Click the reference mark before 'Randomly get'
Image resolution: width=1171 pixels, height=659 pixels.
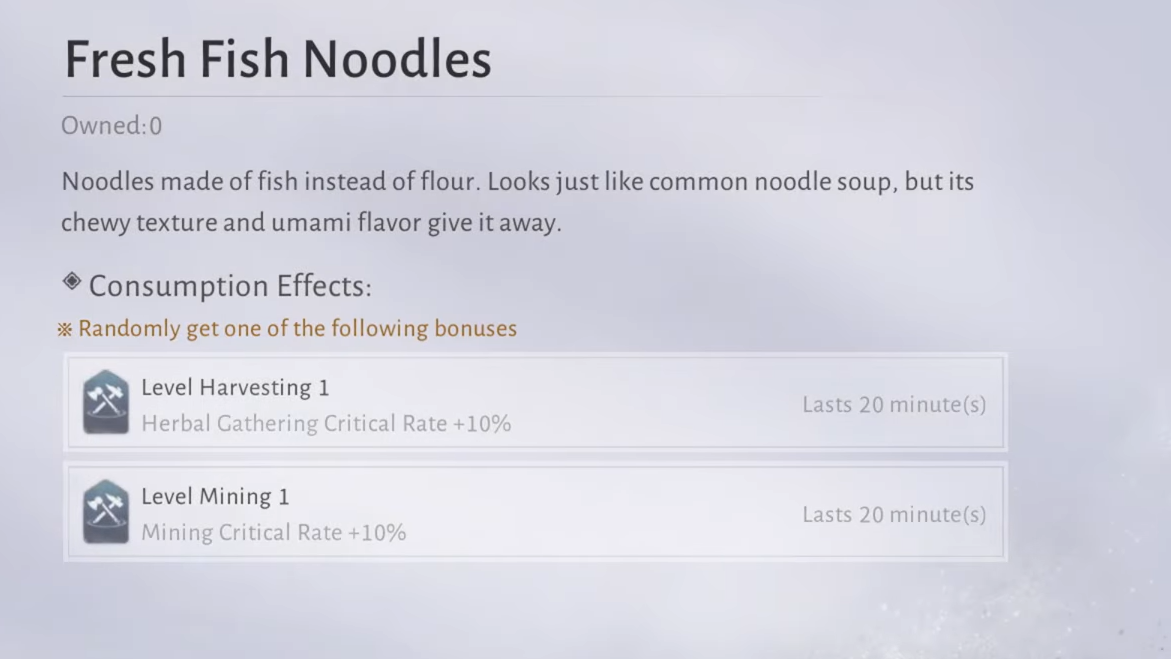(66, 329)
